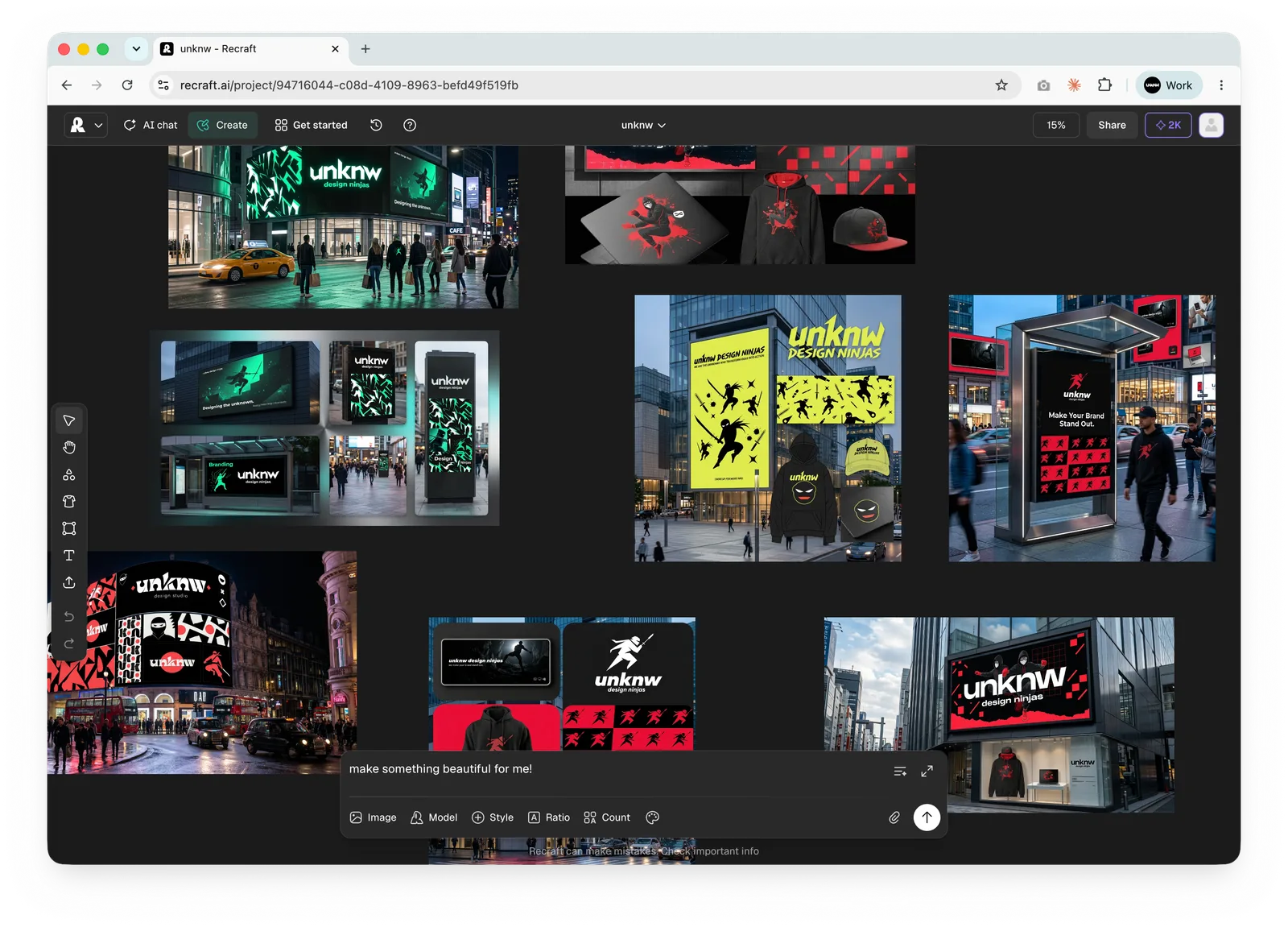Image resolution: width=1288 pixels, height=927 pixels.
Task: Close the unknw - Recraft tab
Action: pos(335,49)
